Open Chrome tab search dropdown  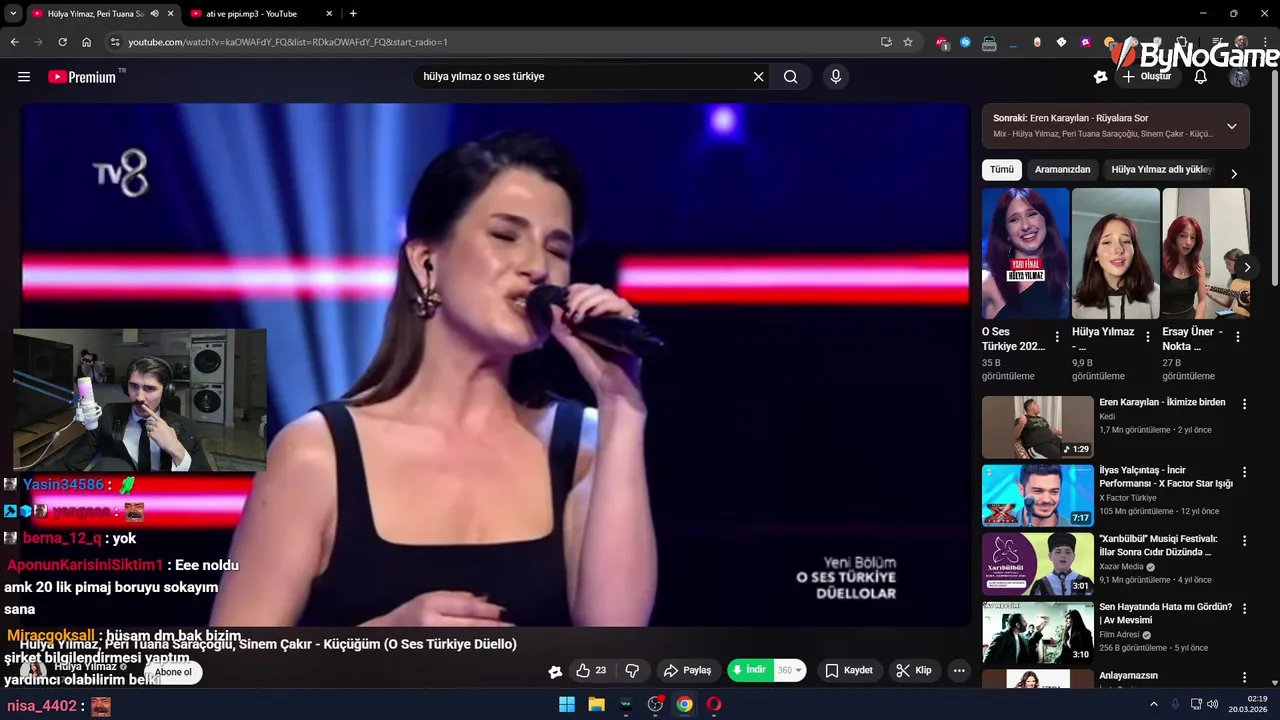13,13
